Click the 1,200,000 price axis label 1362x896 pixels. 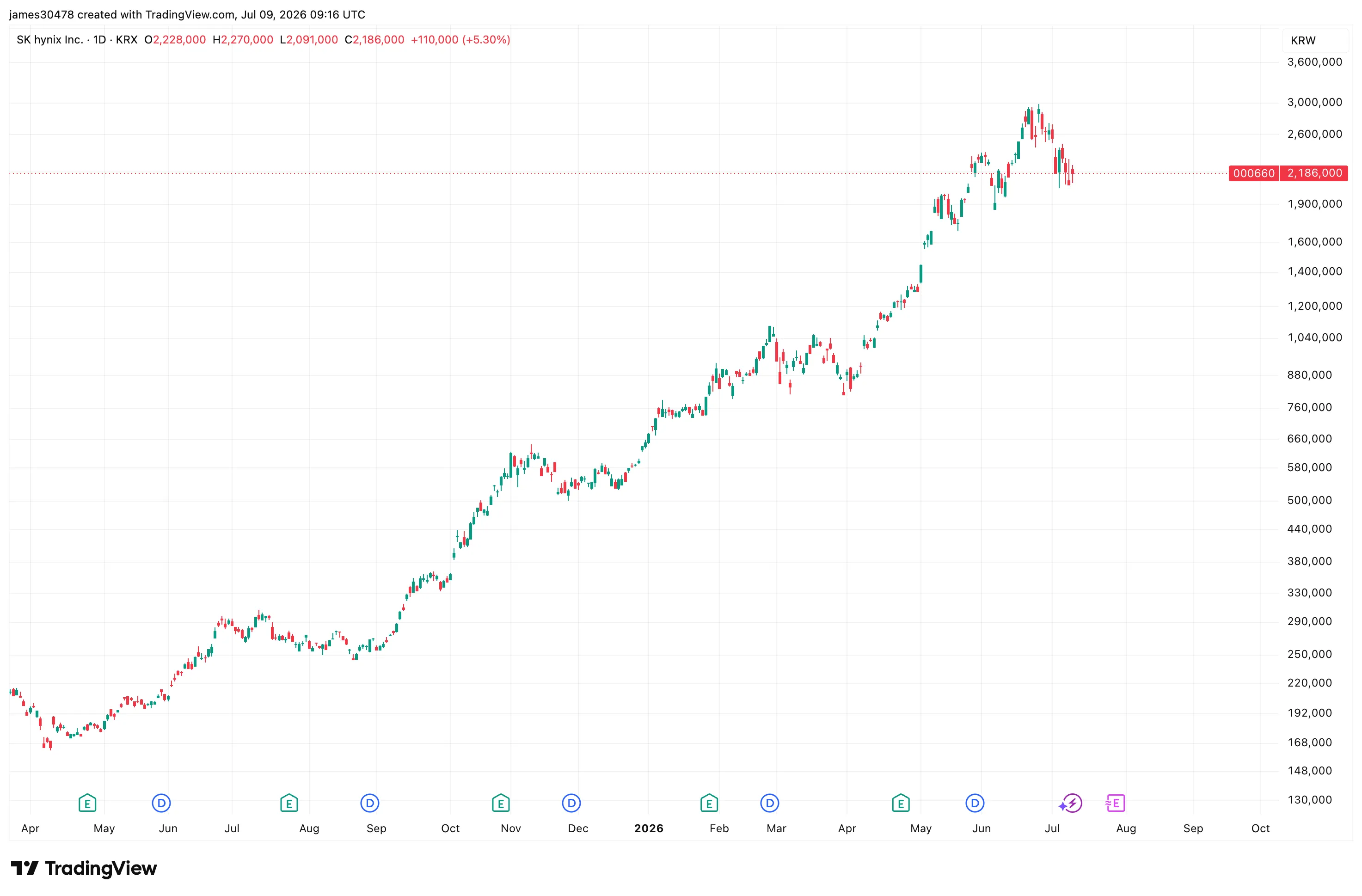[x=1314, y=306]
